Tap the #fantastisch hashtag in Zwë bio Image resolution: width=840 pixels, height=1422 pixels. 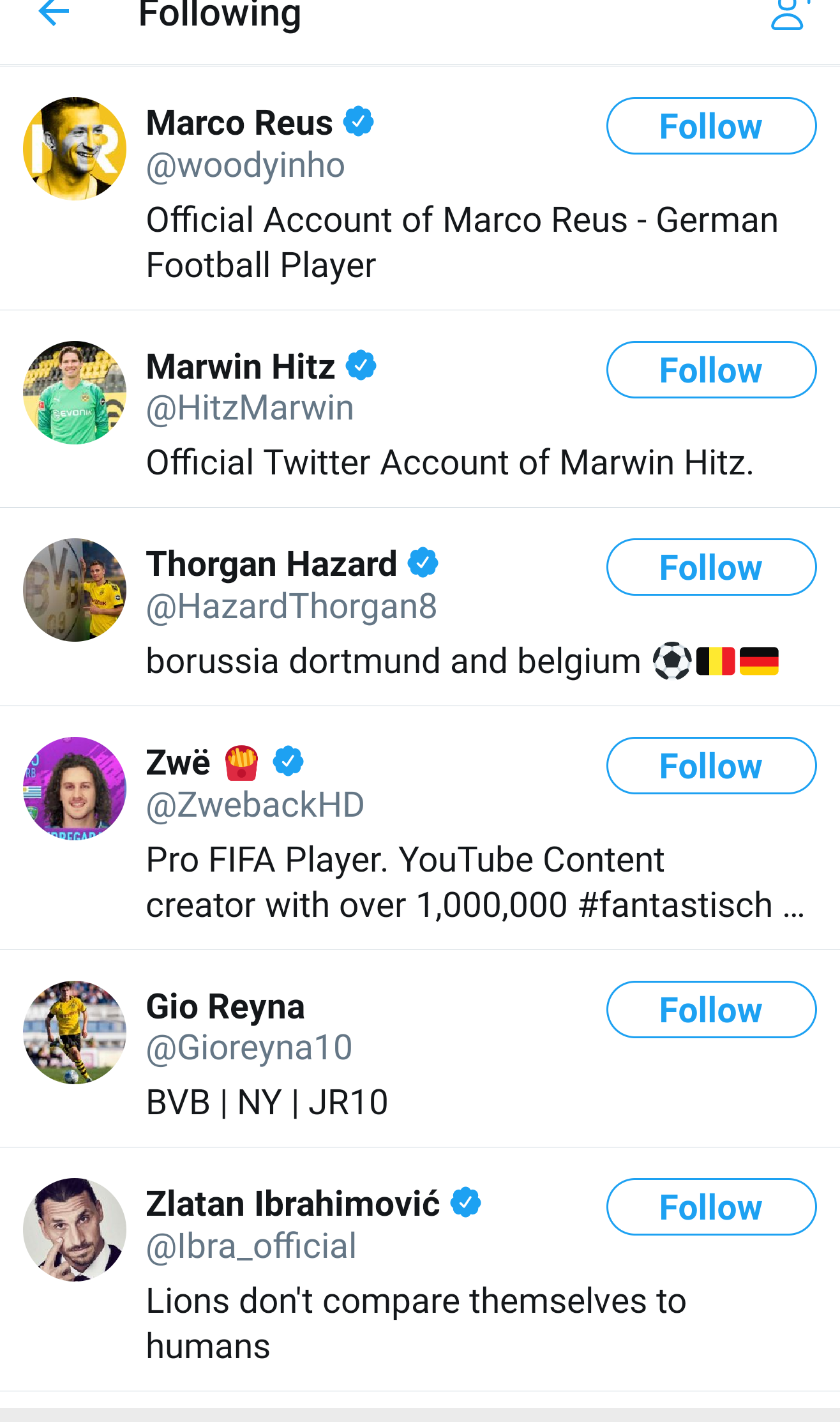(675, 905)
